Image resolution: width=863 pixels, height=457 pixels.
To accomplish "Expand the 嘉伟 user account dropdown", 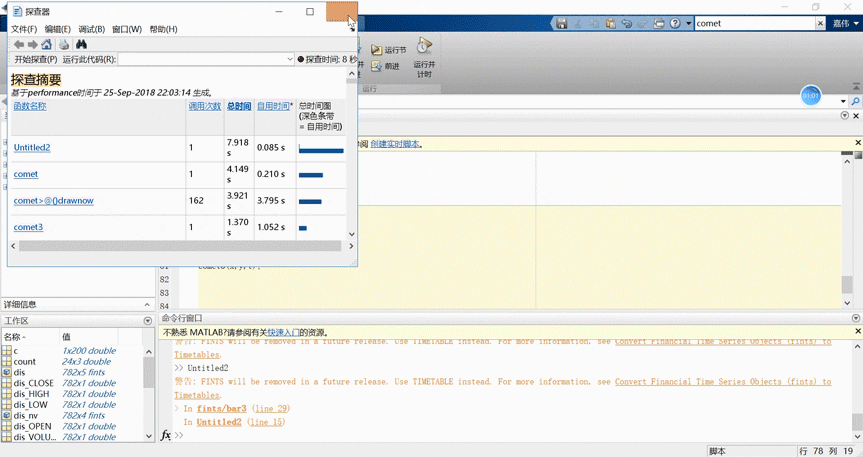I will pyautogui.click(x=845, y=23).
